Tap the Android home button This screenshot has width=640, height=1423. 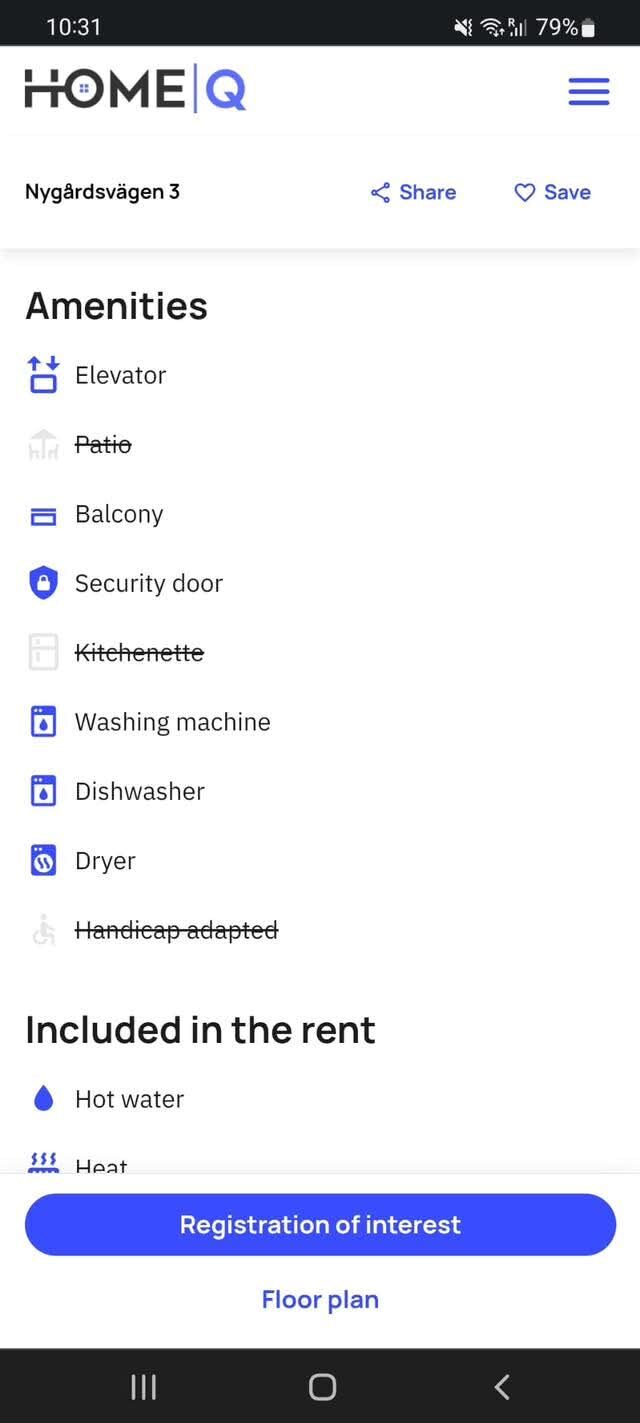pos(322,1386)
